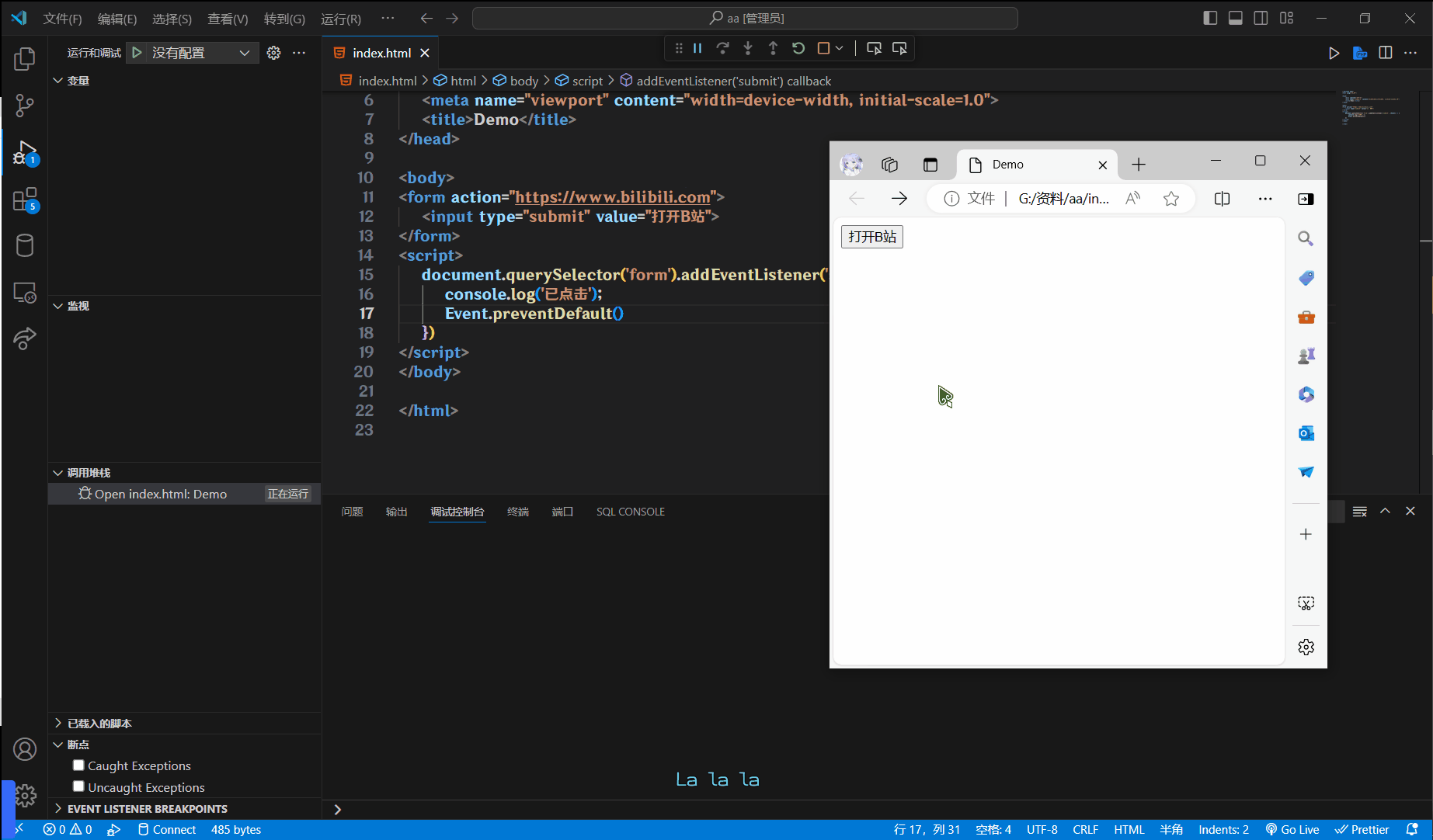Select Open index.html: Demo call stack row
Image resolution: width=1433 pixels, height=840 pixels.
click(x=184, y=494)
